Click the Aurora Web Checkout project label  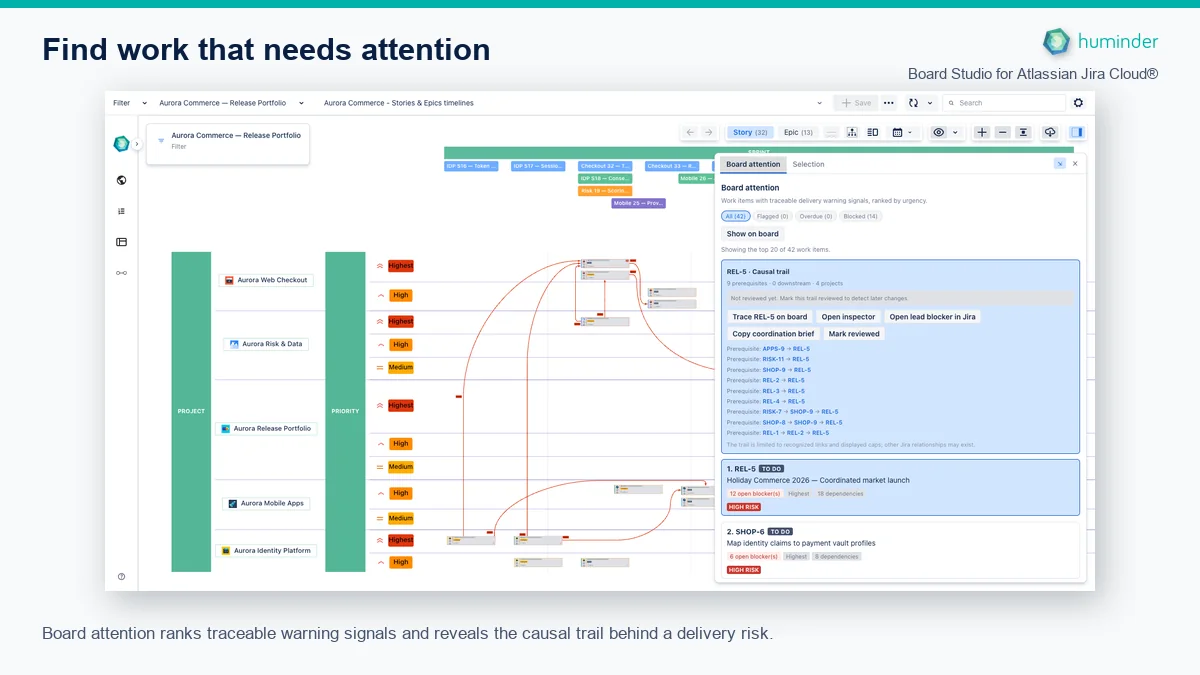pyautogui.click(x=266, y=280)
